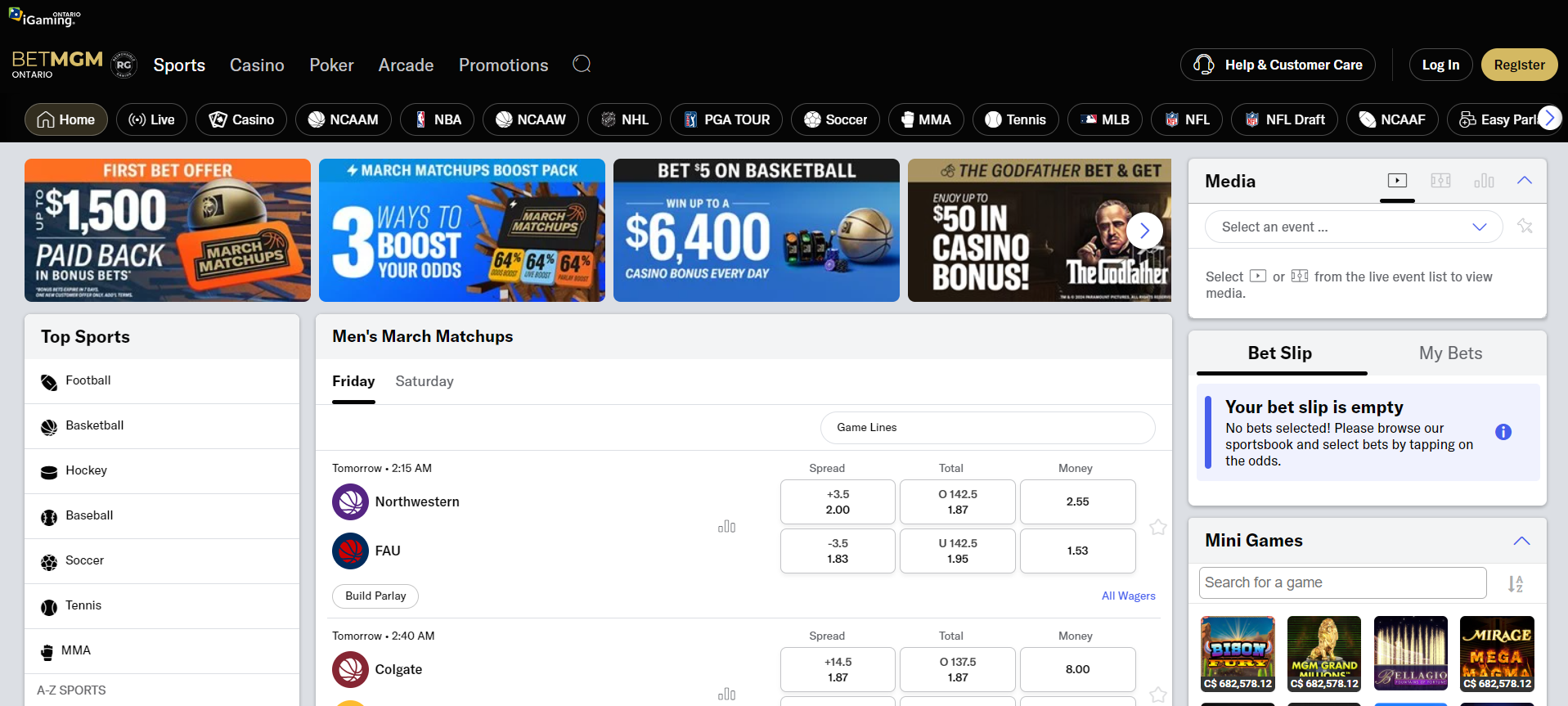Select NCAAM in sports bar
The width and height of the screenshot is (1568, 706).
[343, 119]
